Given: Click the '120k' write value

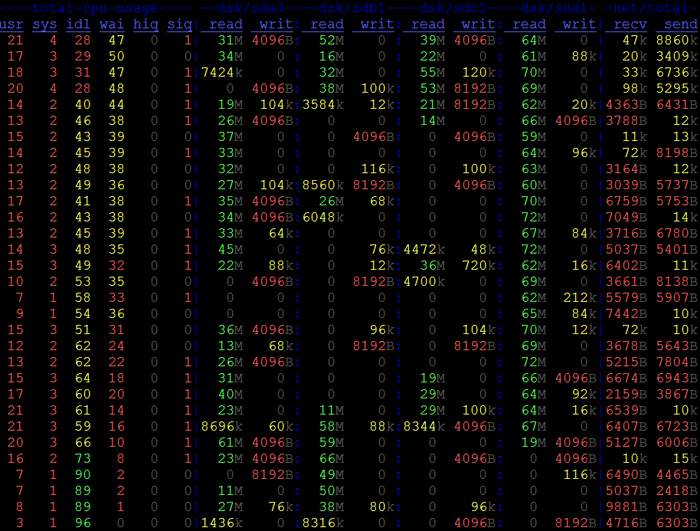Looking at the screenshot, I should pos(479,72).
